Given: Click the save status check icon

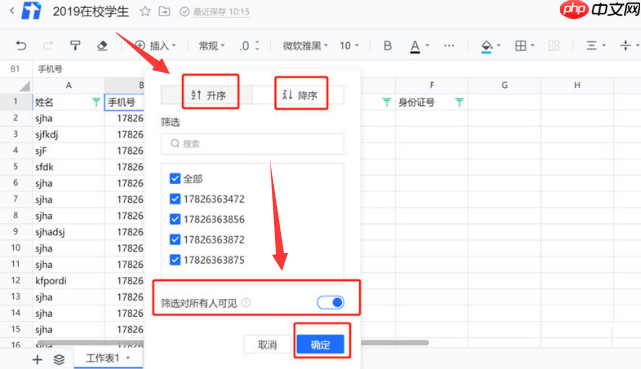Looking at the screenshot, I should coord(184,11).
